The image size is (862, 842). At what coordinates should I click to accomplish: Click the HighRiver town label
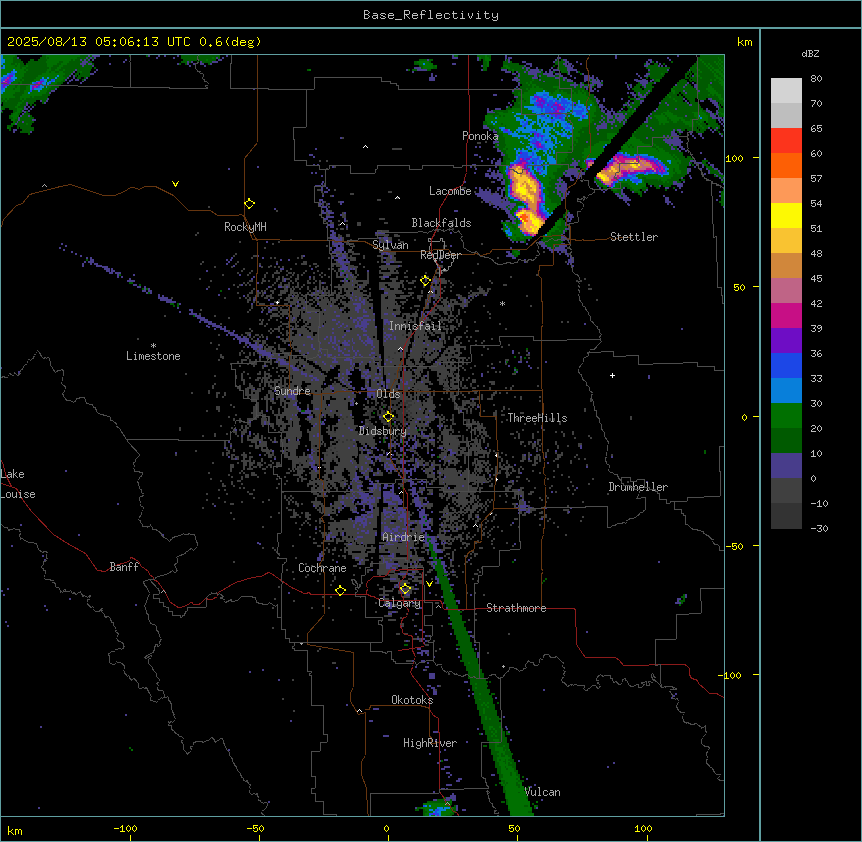tap(430, 743)
